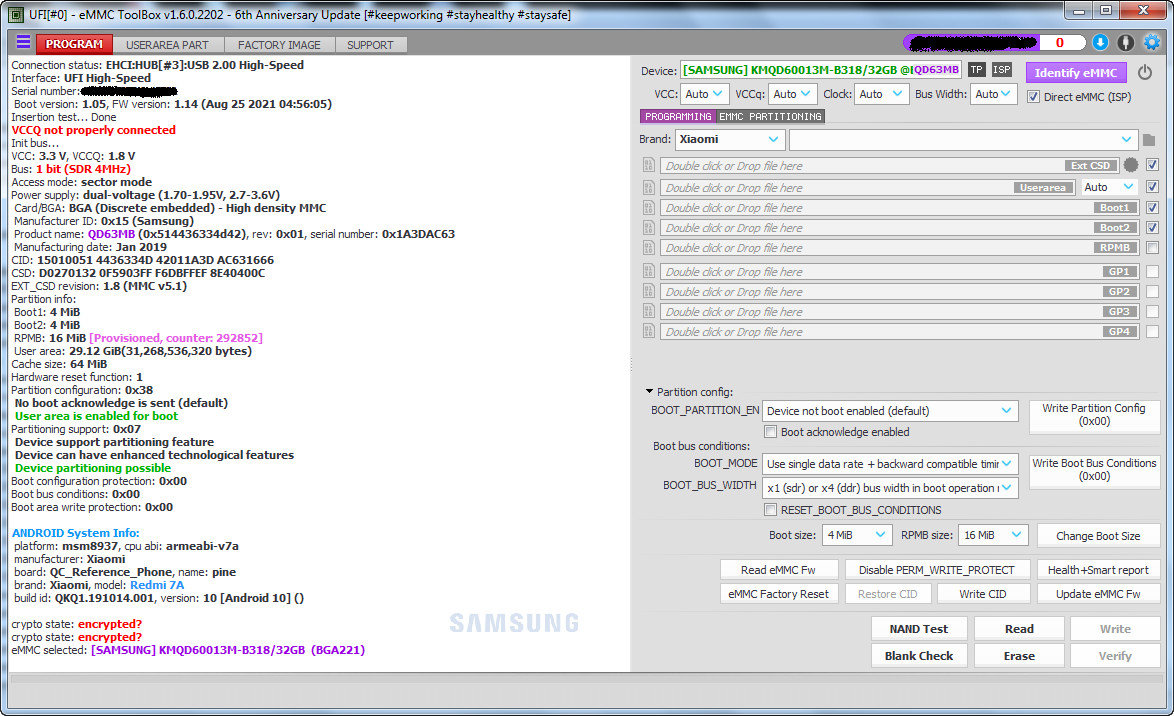Click the file icon on GP4 row
Image resolution: width=1174 pixels, height=716 pixels.
pos(648,331)
